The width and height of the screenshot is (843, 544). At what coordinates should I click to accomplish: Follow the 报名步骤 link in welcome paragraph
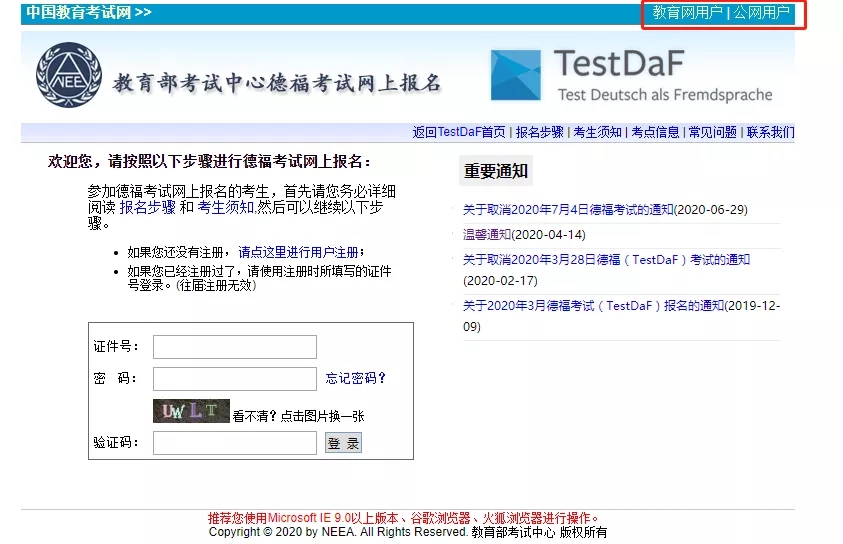(x=147, y=207)
